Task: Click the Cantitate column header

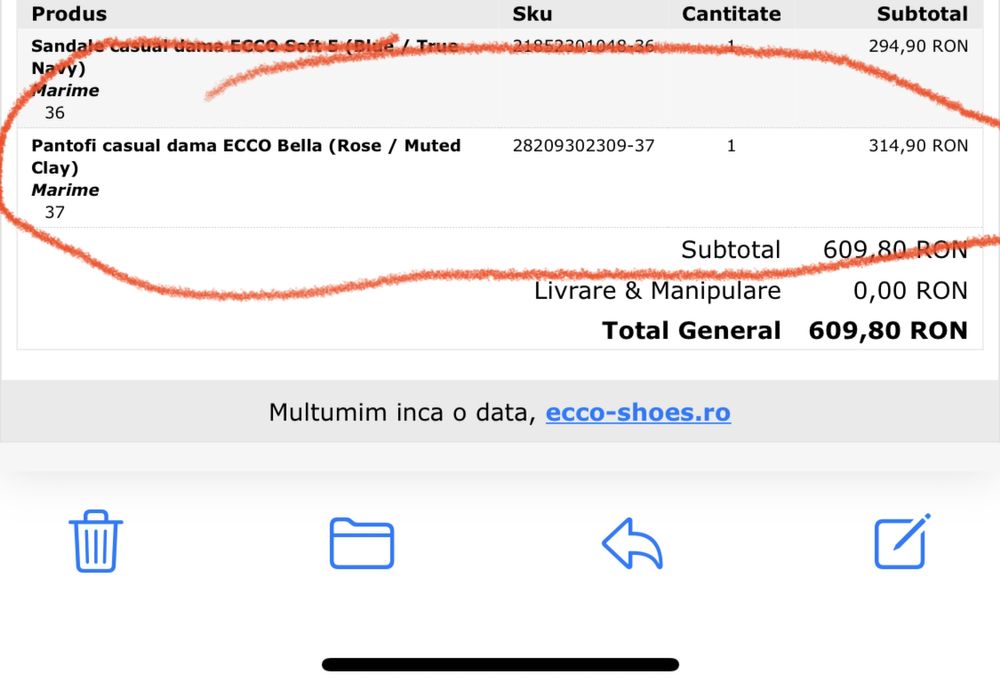Action: tap(730, 14)
